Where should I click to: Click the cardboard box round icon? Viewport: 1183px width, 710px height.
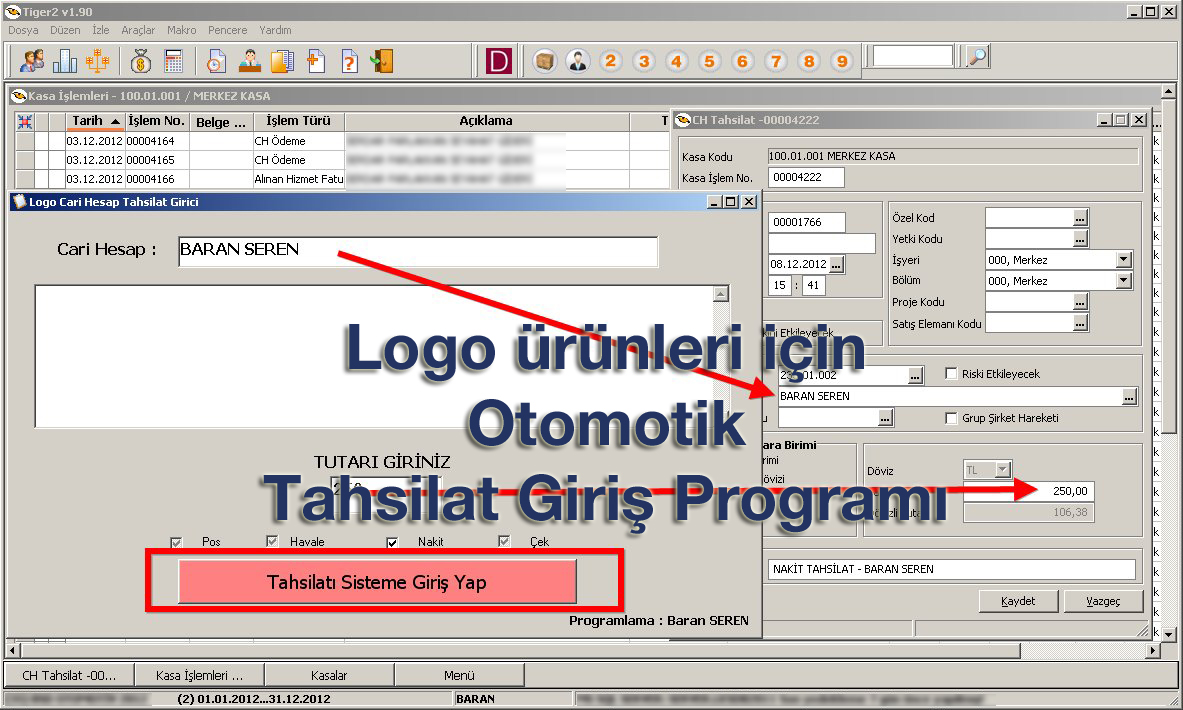(544, 61)
